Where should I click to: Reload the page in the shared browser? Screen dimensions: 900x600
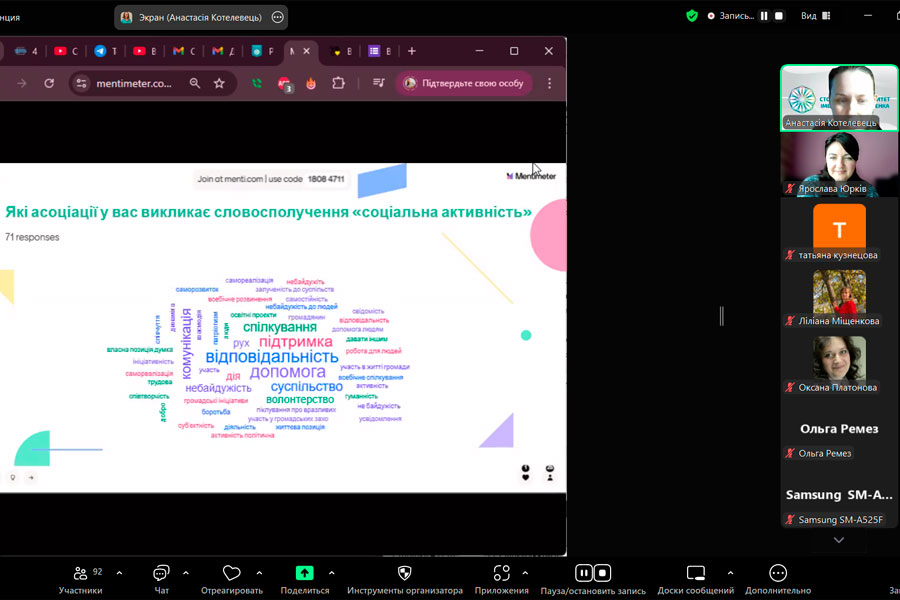pyautogui.click(x=49, y=83)
